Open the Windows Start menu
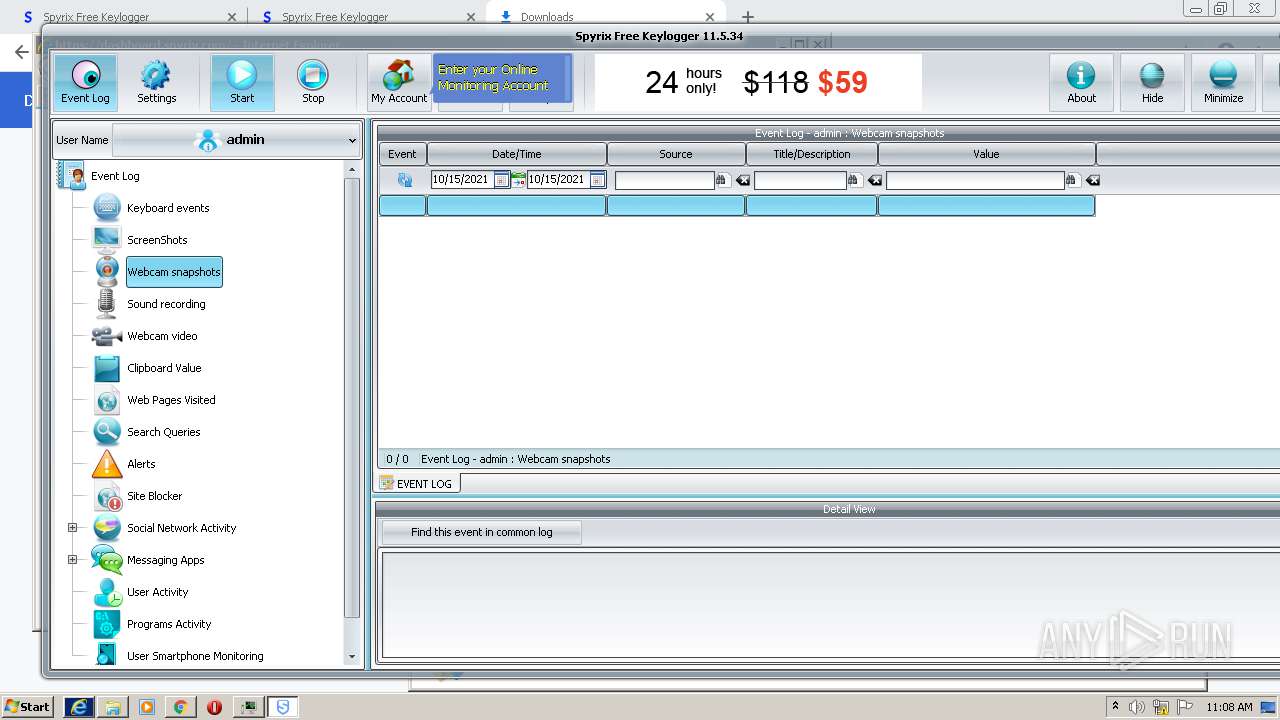 (27, 706)
